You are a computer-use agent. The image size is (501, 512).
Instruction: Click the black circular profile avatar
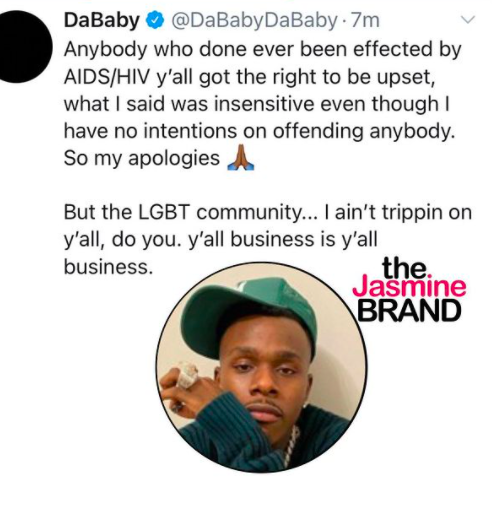click(x=22, y=48)
